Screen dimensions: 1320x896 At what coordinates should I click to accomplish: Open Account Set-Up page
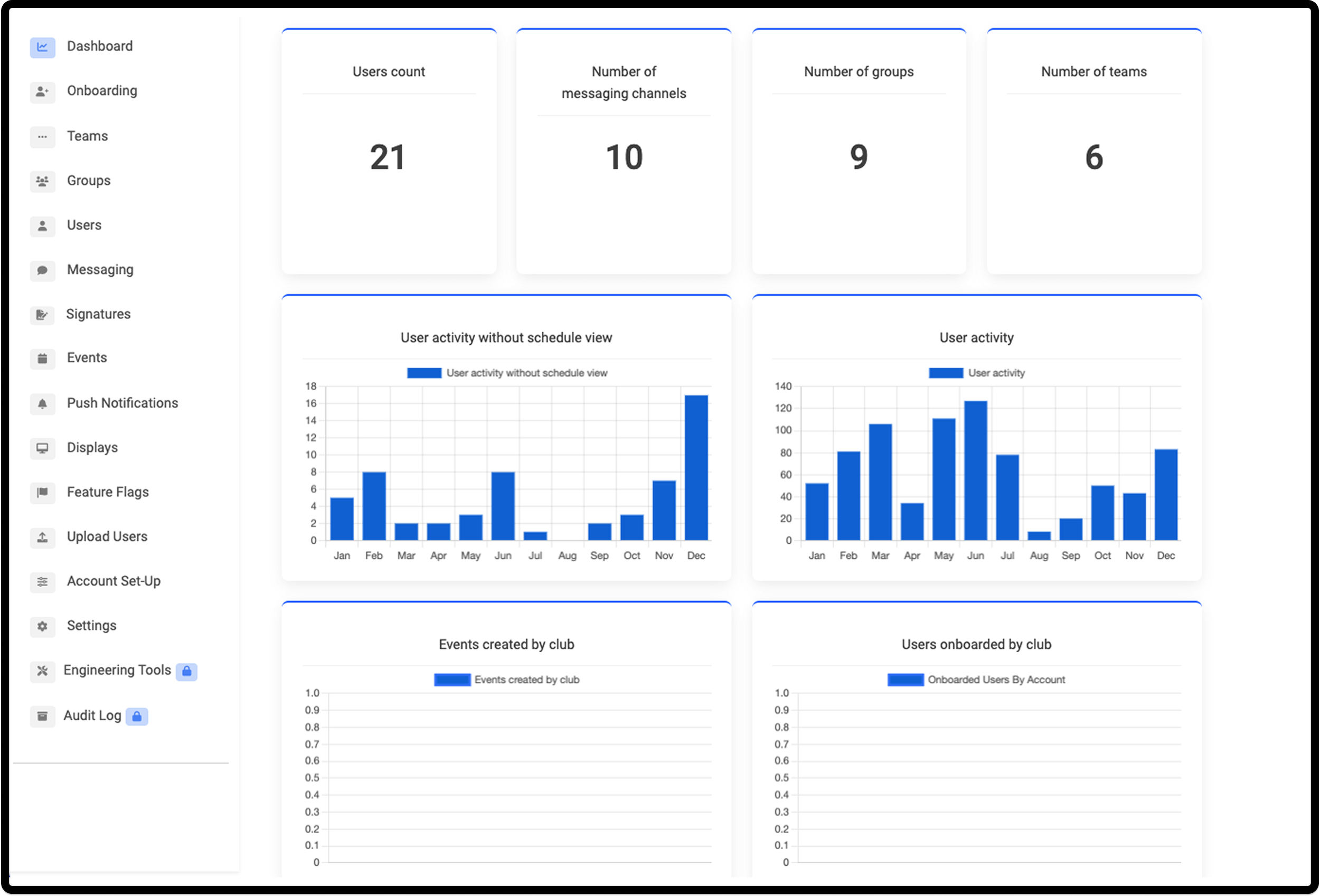point(114,581)
